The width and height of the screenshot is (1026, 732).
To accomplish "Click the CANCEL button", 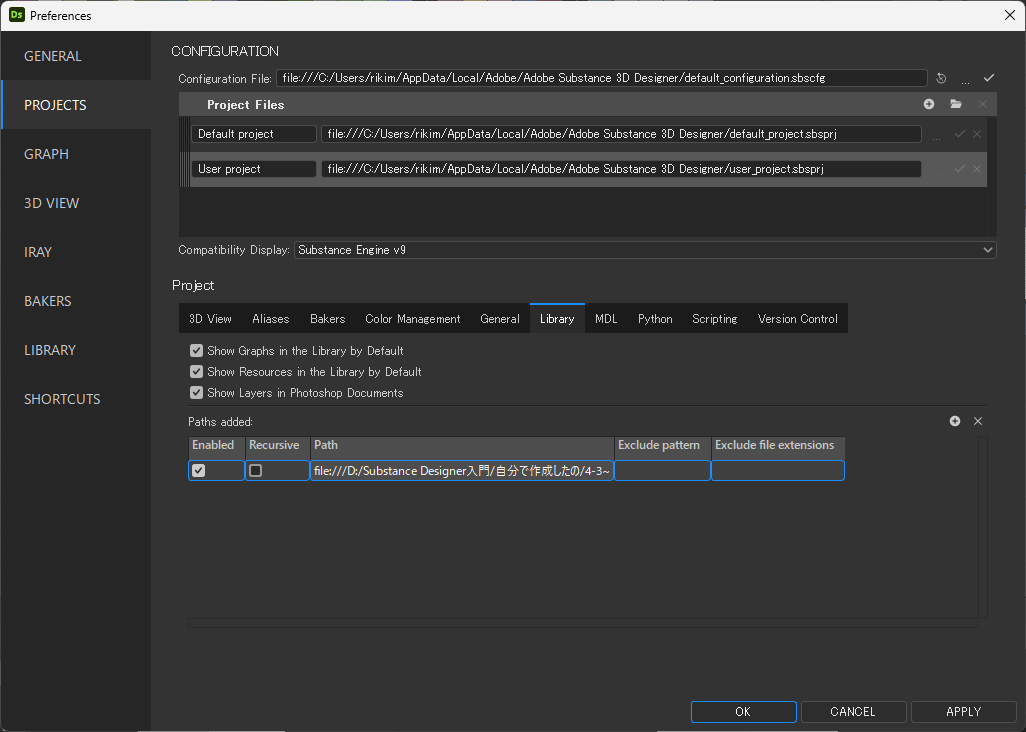I will pyautogui.click(x=853, y=712).
